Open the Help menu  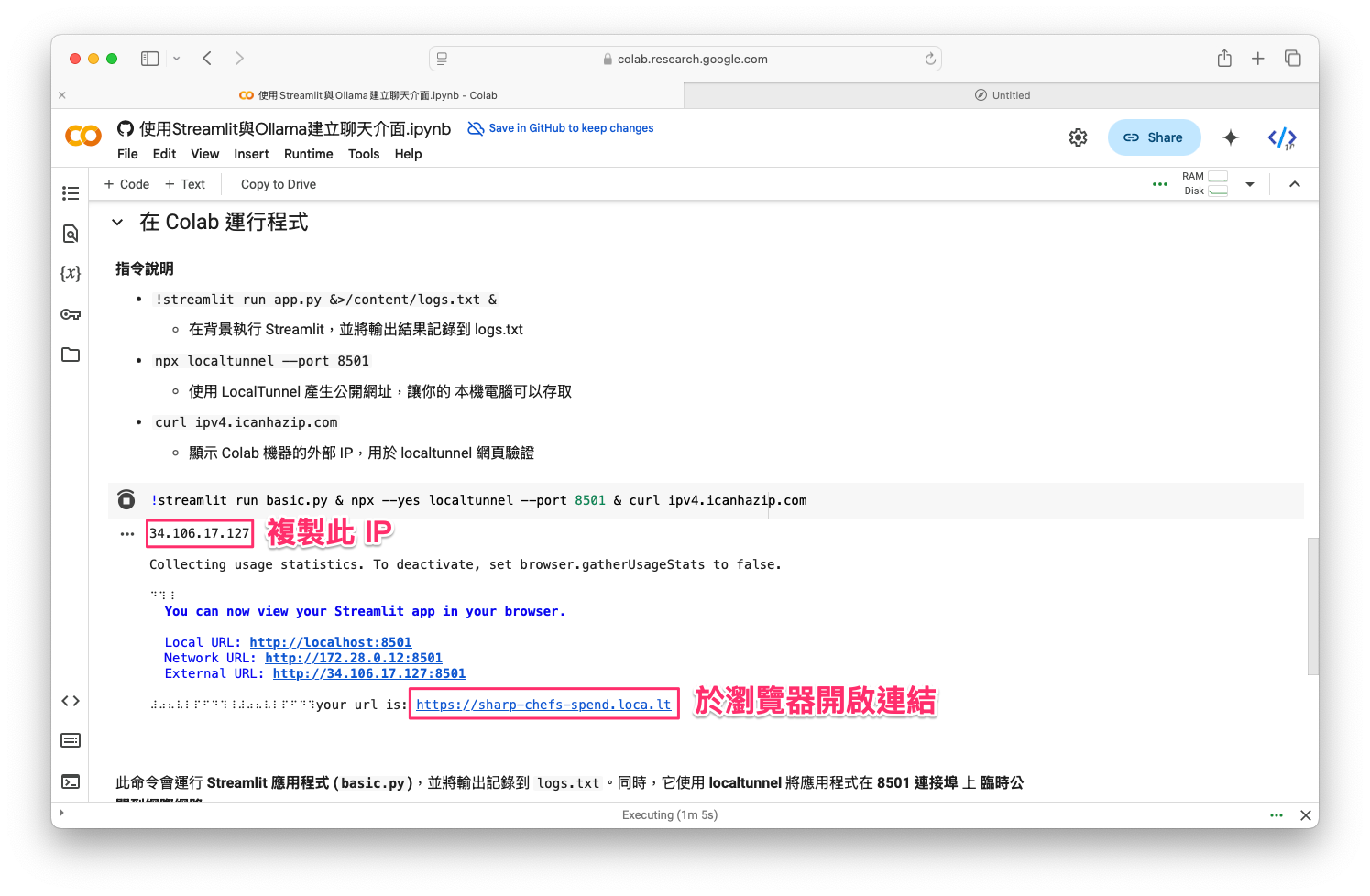(x=408, y=154)
